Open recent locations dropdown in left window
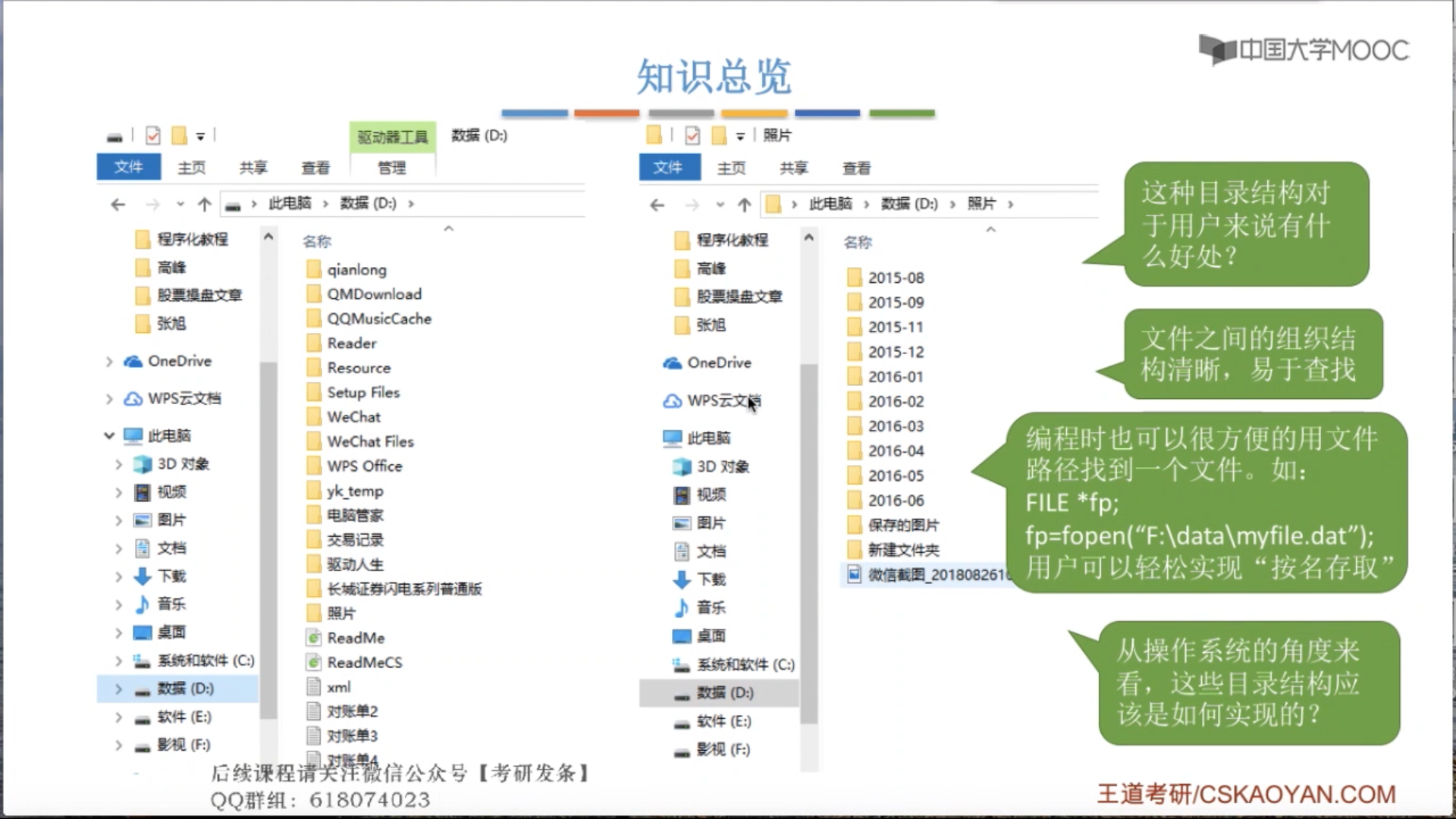1456x819 pixels. (x=180, y=205)
